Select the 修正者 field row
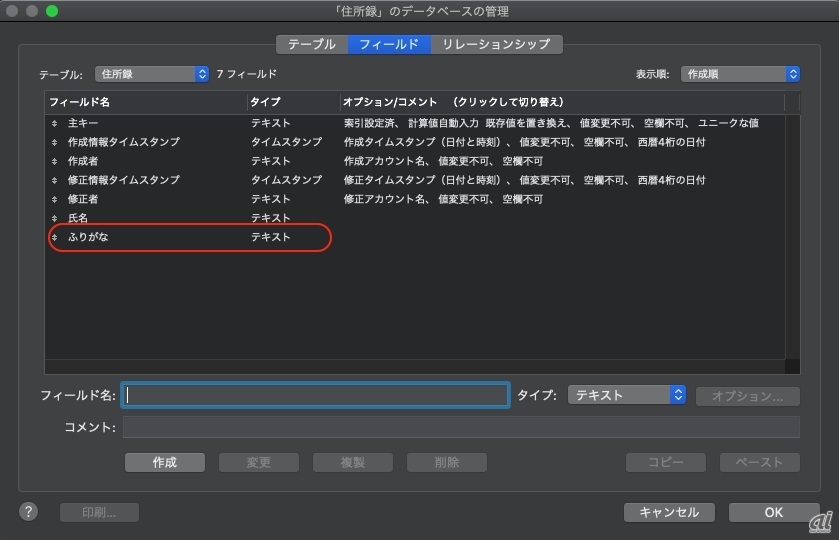839x540 pixels. click(415, 199)
